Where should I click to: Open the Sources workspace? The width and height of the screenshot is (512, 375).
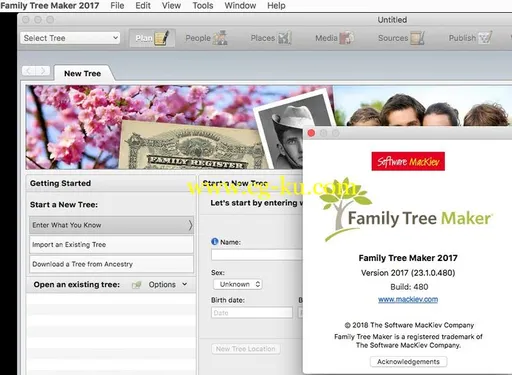click(x=401, y=38)
